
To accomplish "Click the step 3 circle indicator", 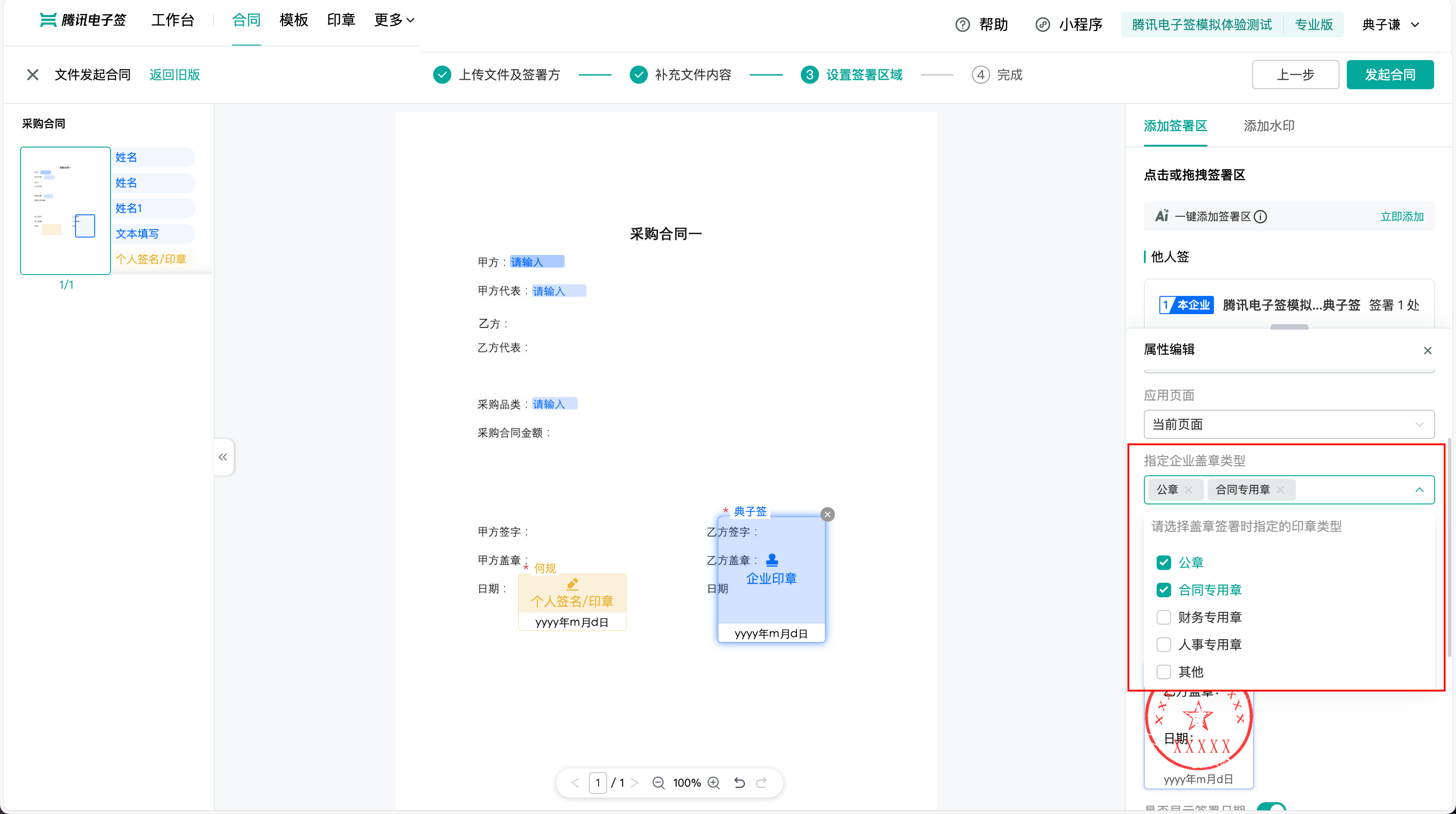I will coord(809,75).
